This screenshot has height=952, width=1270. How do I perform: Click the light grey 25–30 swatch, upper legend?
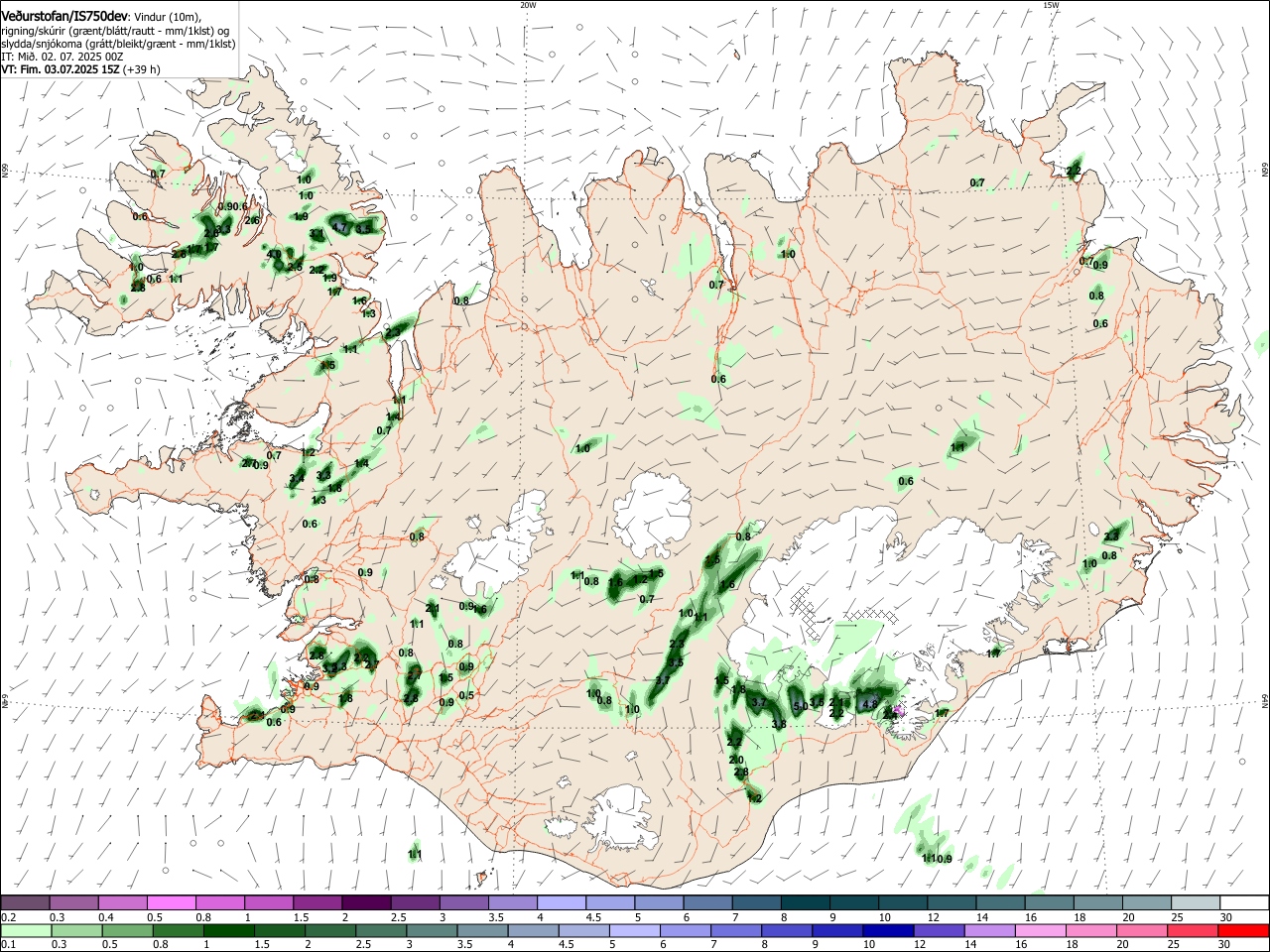tap(1196, 903)
